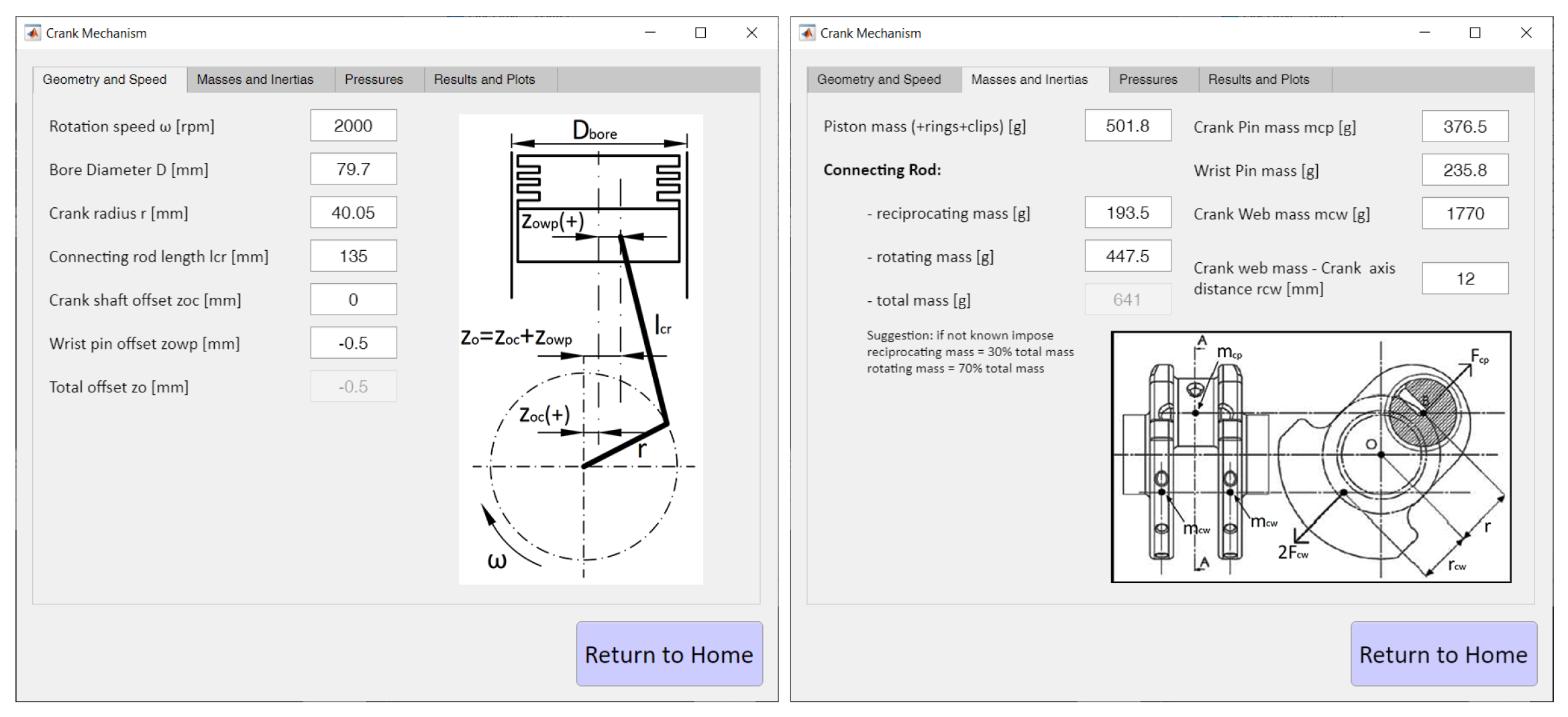Select Geometry and Speed tab in right window

(x=878, y=80)
